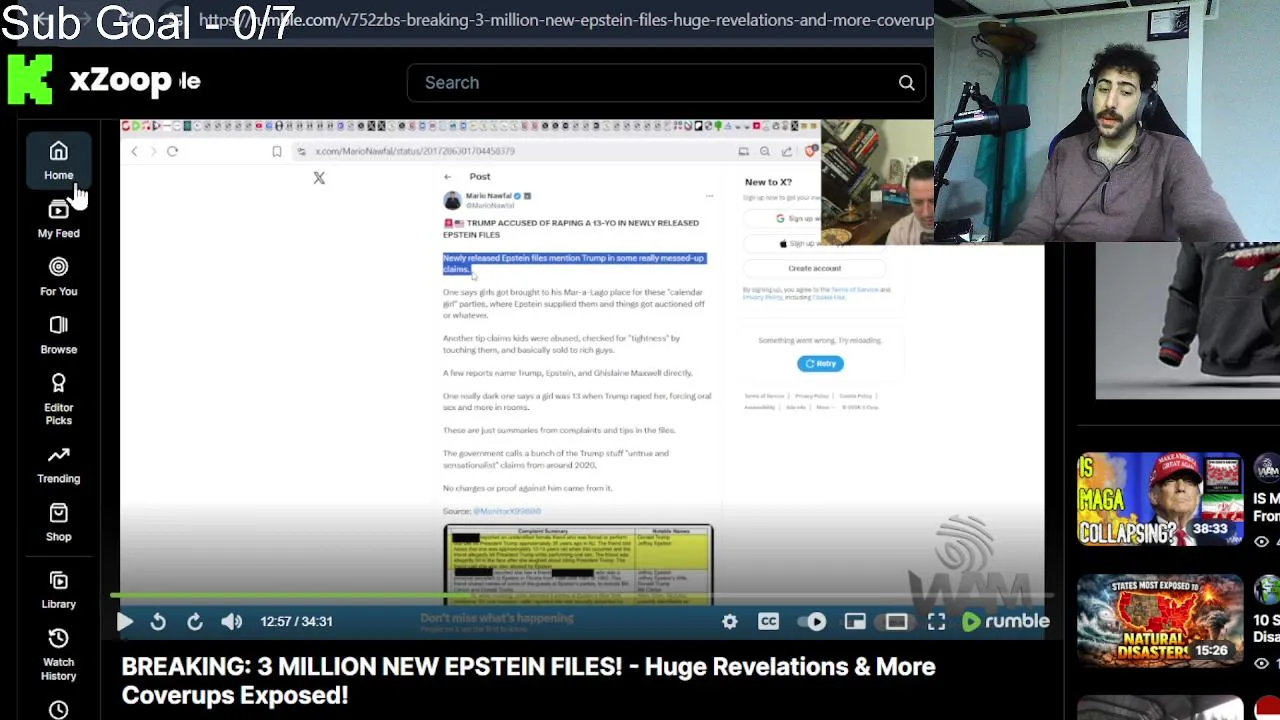
Task: Open the Home sidebar item
Action: pyautogui.click(x=58, y=161)
